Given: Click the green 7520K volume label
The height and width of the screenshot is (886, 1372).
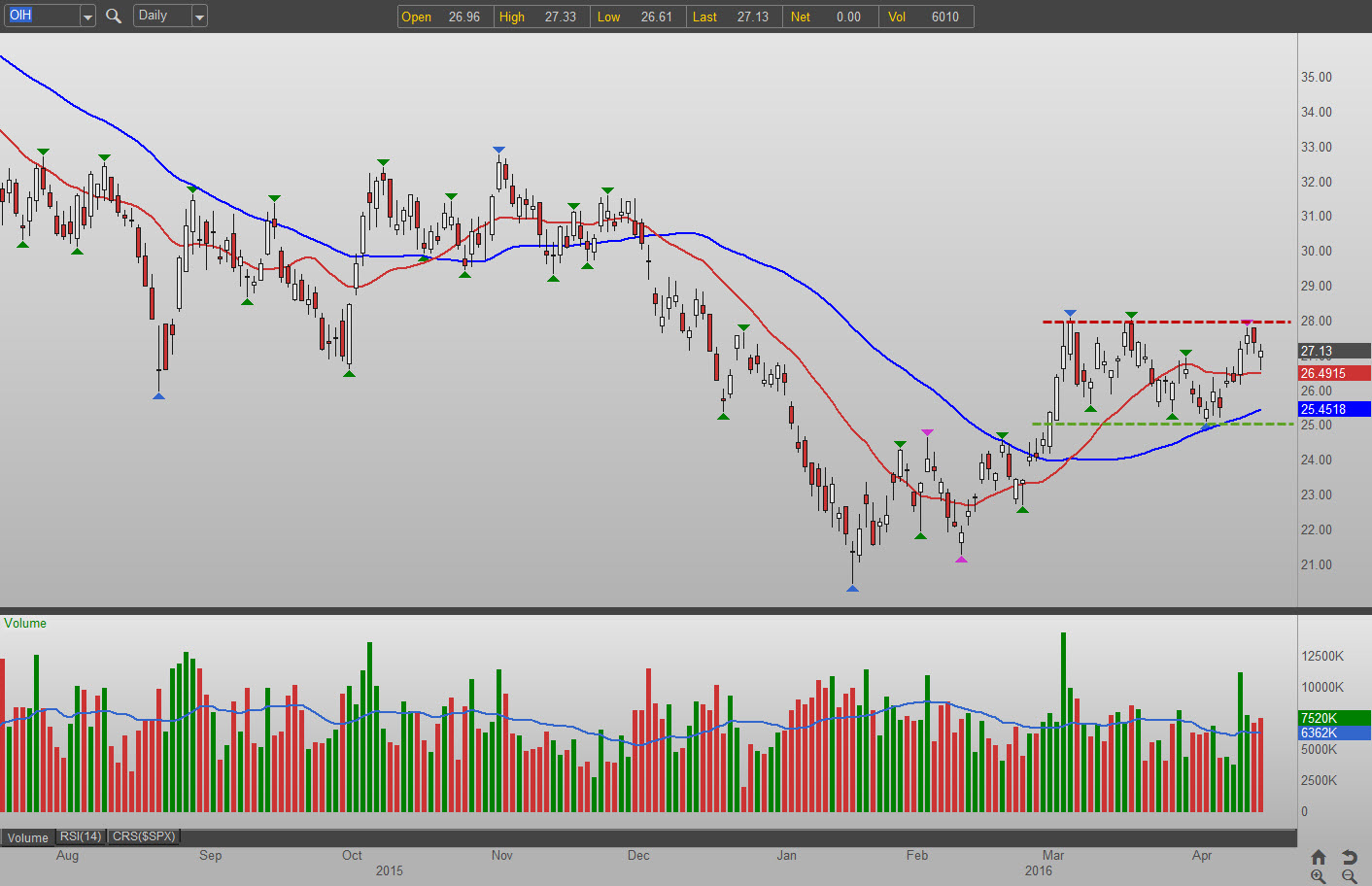Looking at the screenshot, I should [1334, 718].
